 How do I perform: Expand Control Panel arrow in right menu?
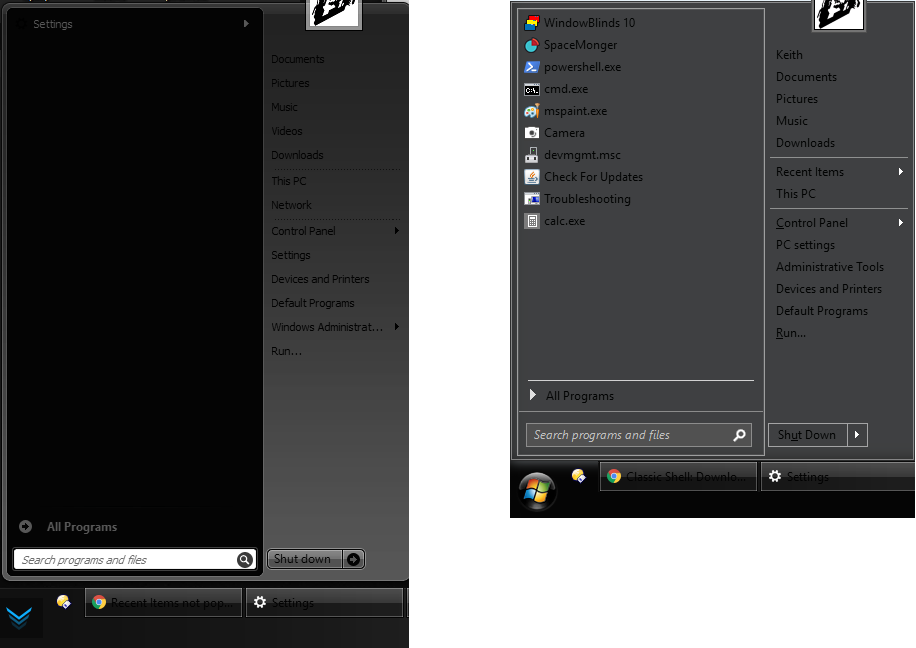[901, 222]
